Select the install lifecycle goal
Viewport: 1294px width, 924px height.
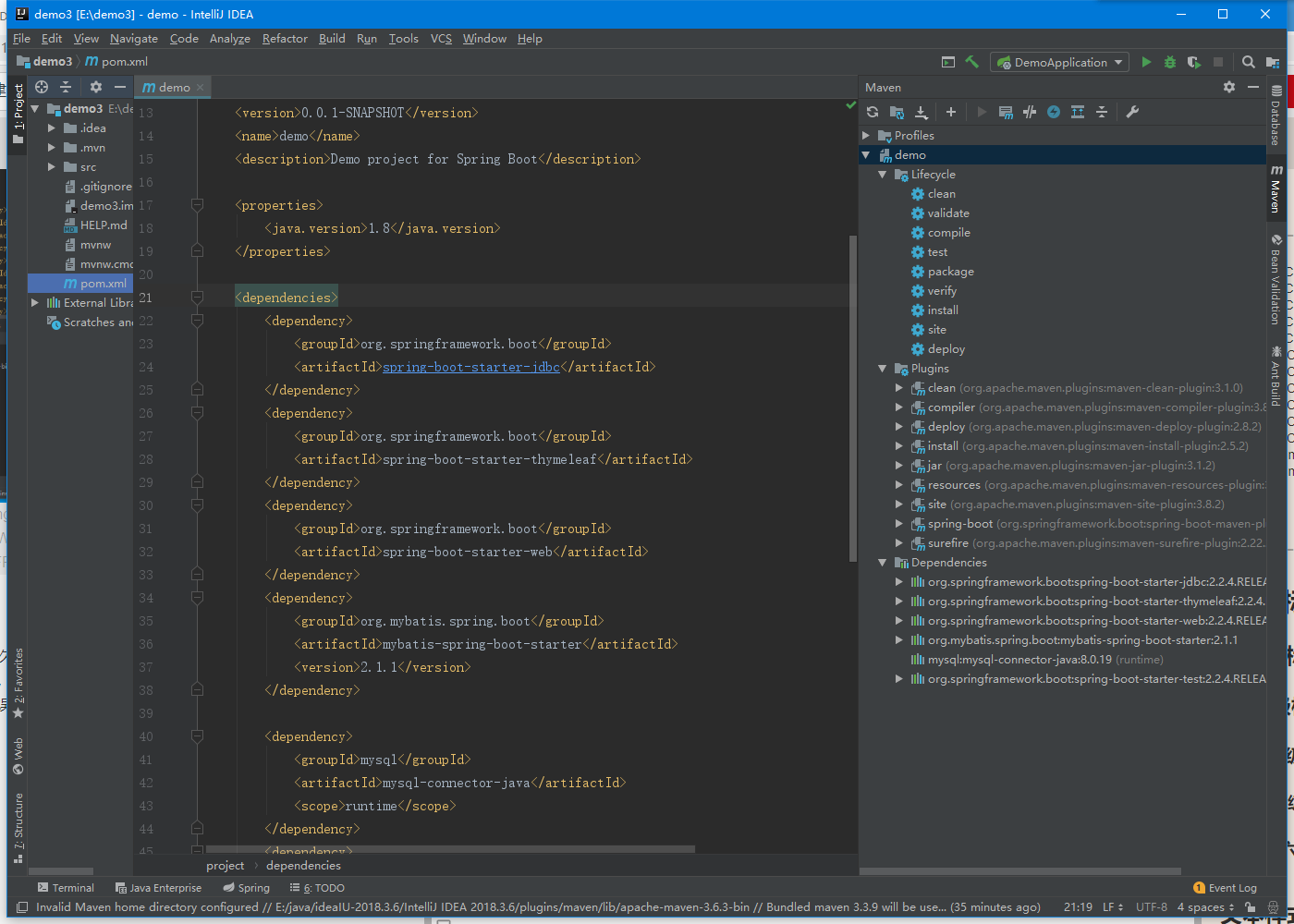pyautogui.click(x=943, y=310)
